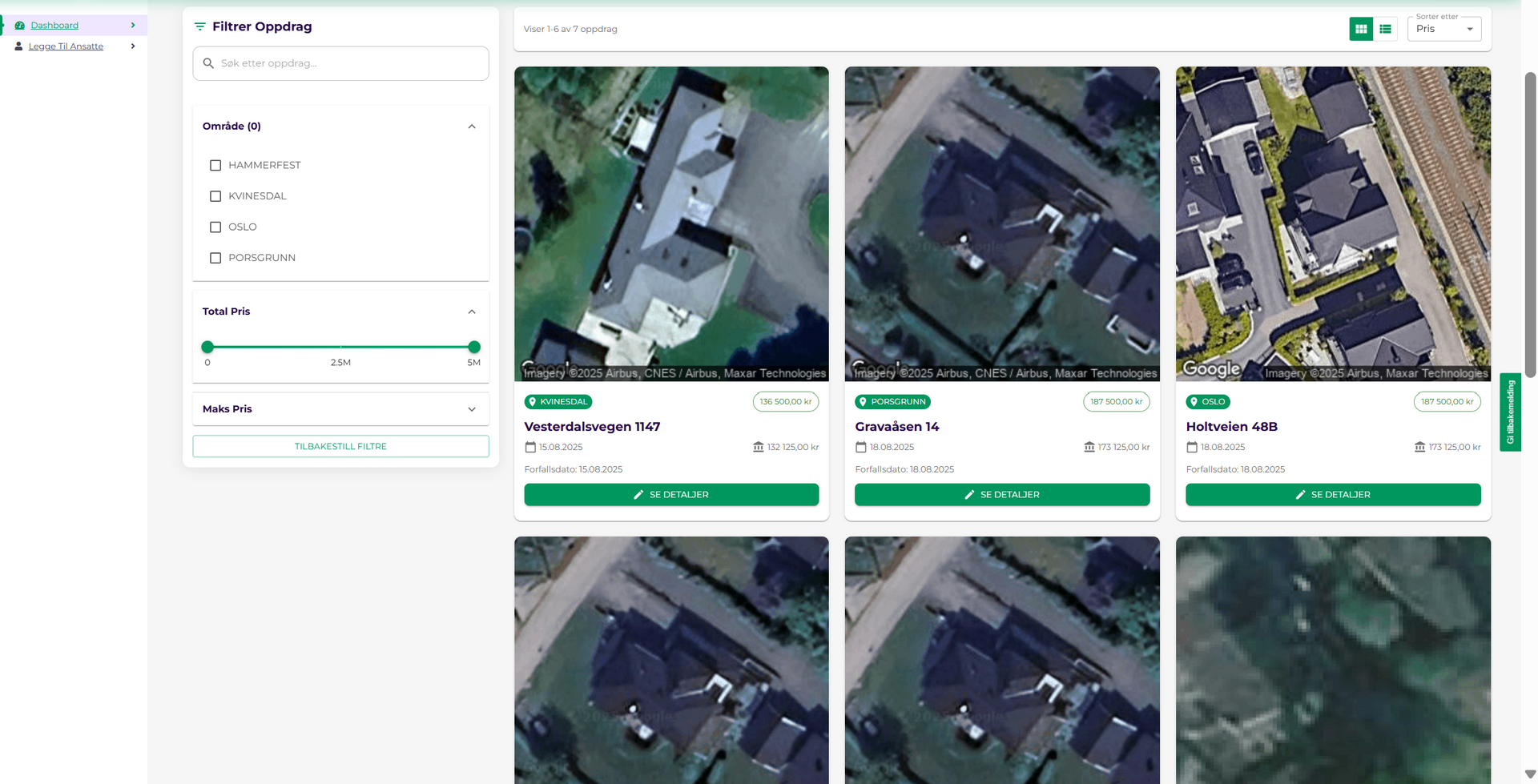Click the search magnifier icon
Viewport: 1538px width, 784px height.
pyautogui.click(x=208, y=63)
